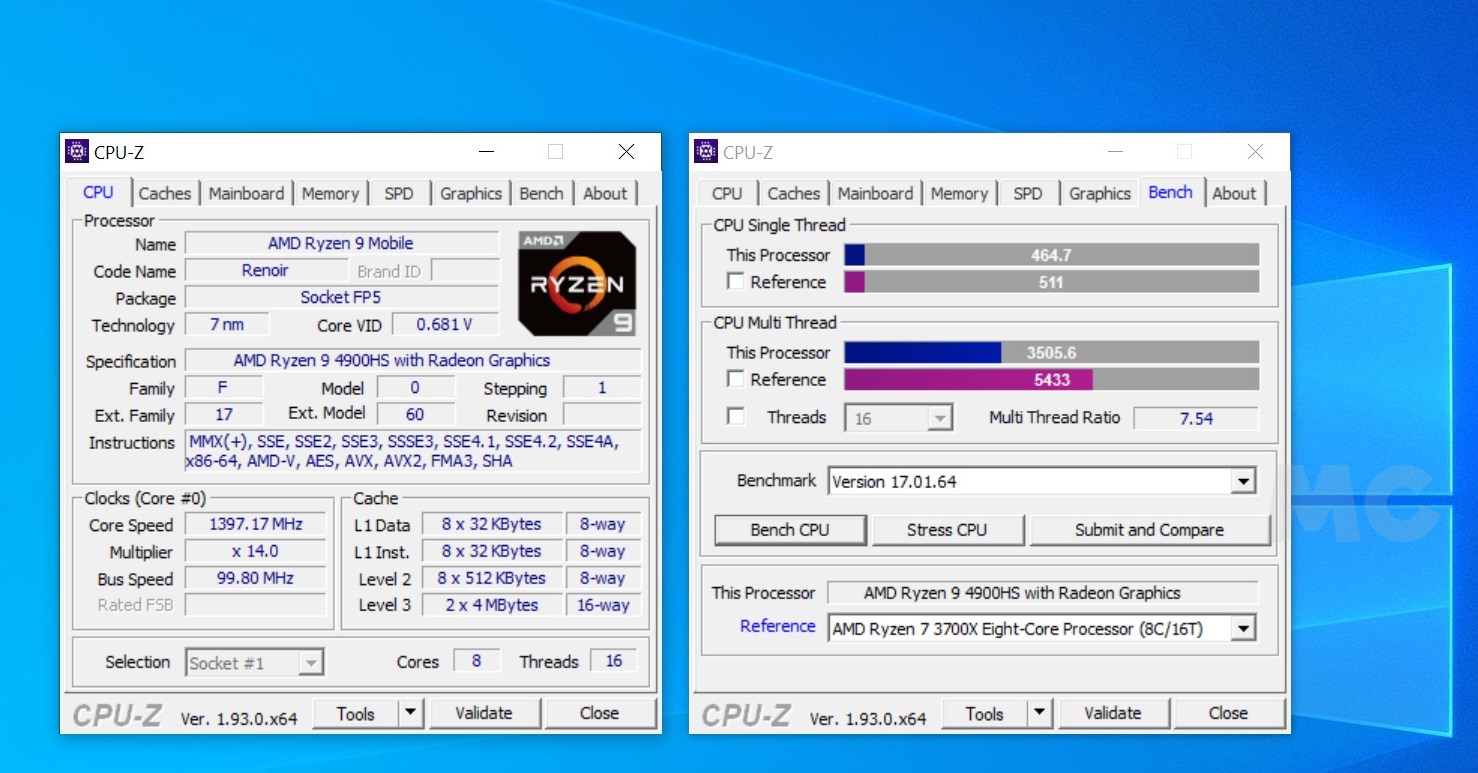The image size is (1478, 773).
Task: Click the CPU-Z icon in right window title bar
Action: click(706, 152)
